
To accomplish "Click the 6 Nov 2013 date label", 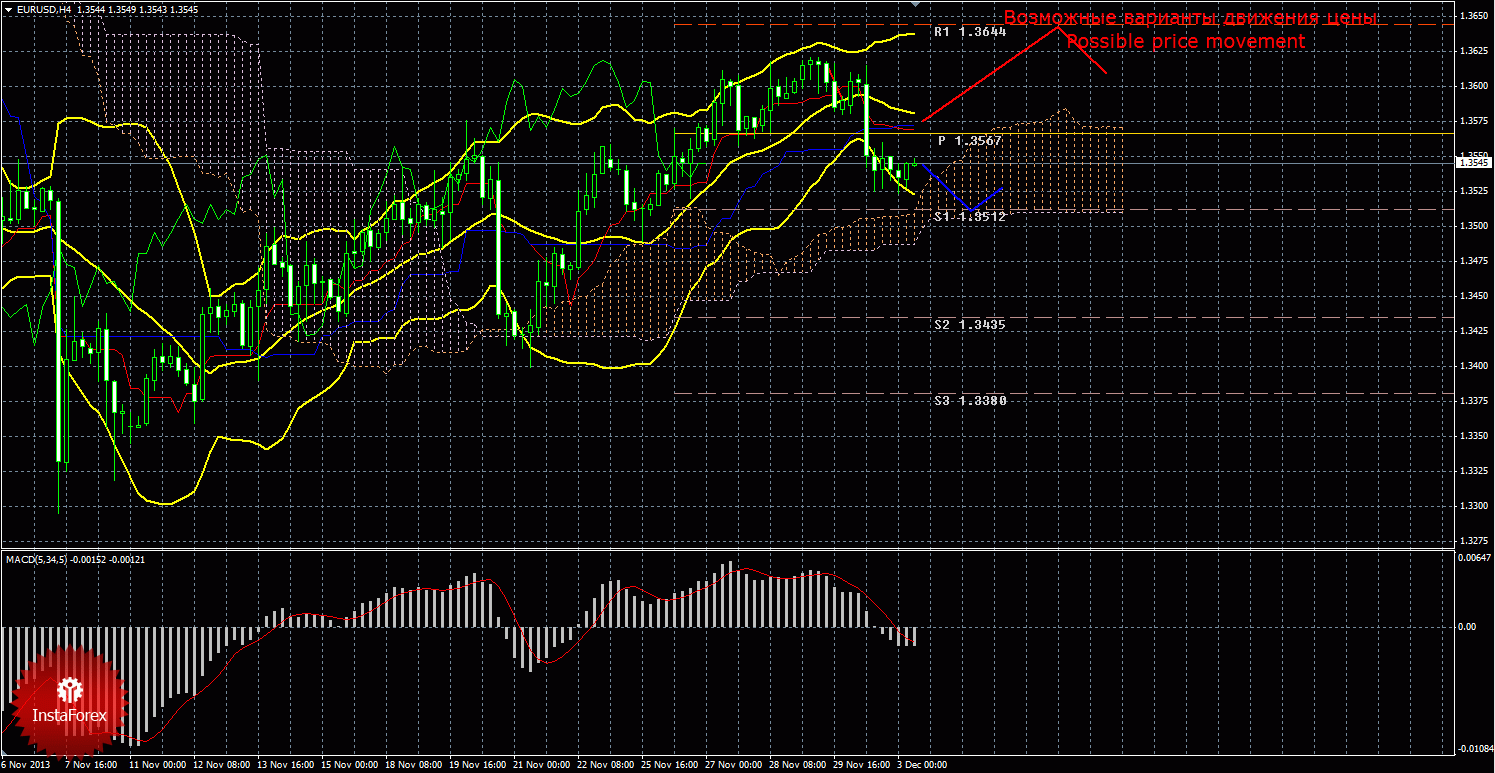I will 25,764.
